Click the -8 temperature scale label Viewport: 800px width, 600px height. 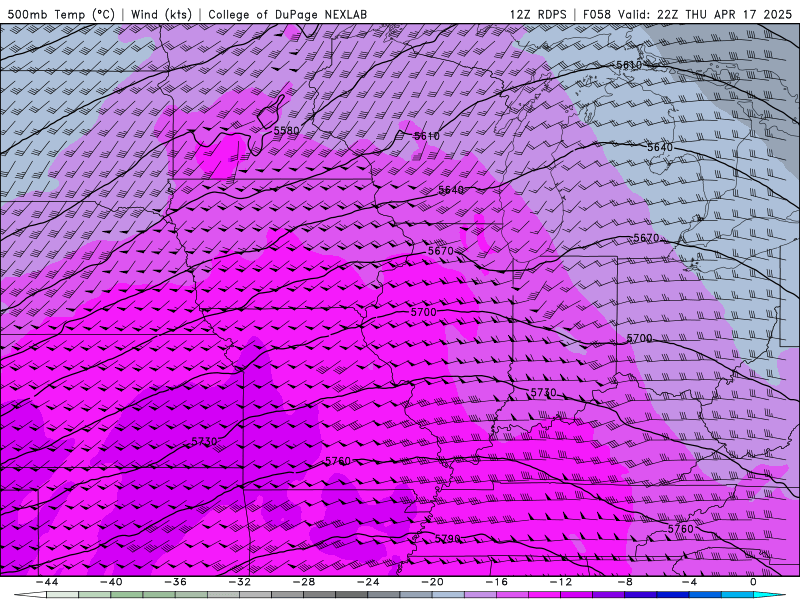pos(626,582)
